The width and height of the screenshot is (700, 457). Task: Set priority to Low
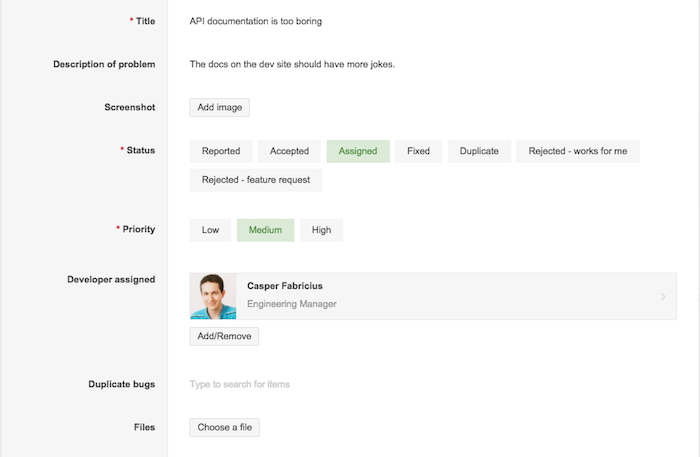coord(210,230)
